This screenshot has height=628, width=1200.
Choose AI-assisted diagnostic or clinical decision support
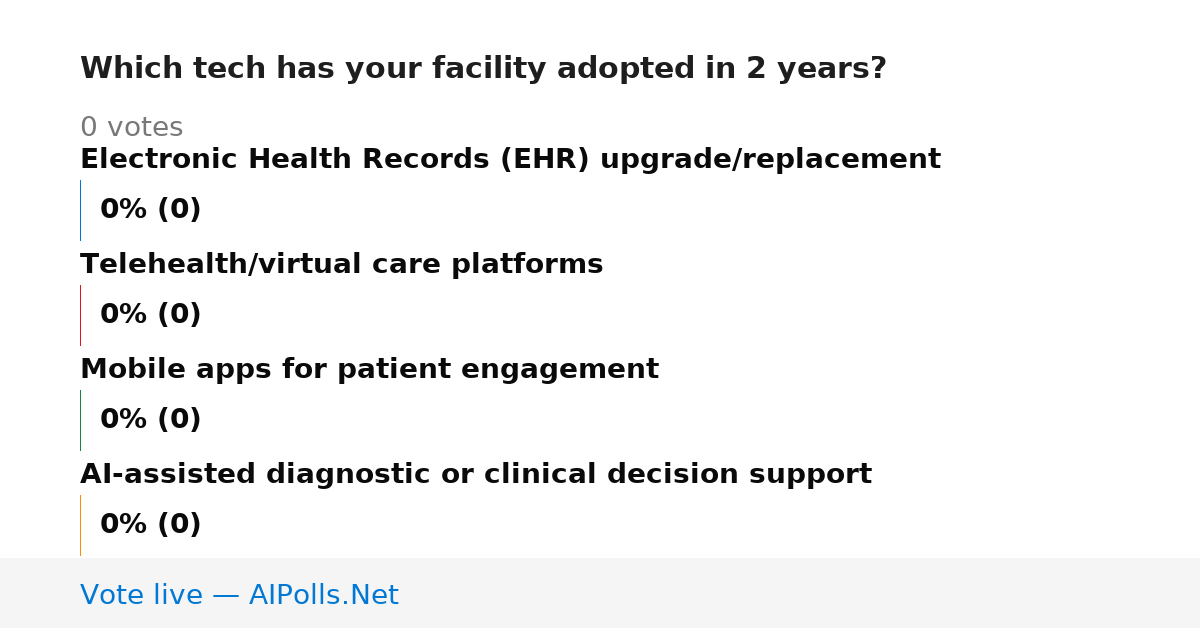click(476, 475)
